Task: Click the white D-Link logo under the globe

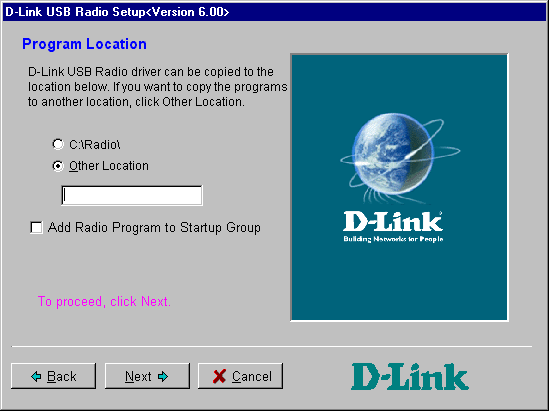Action: (393, 221)
